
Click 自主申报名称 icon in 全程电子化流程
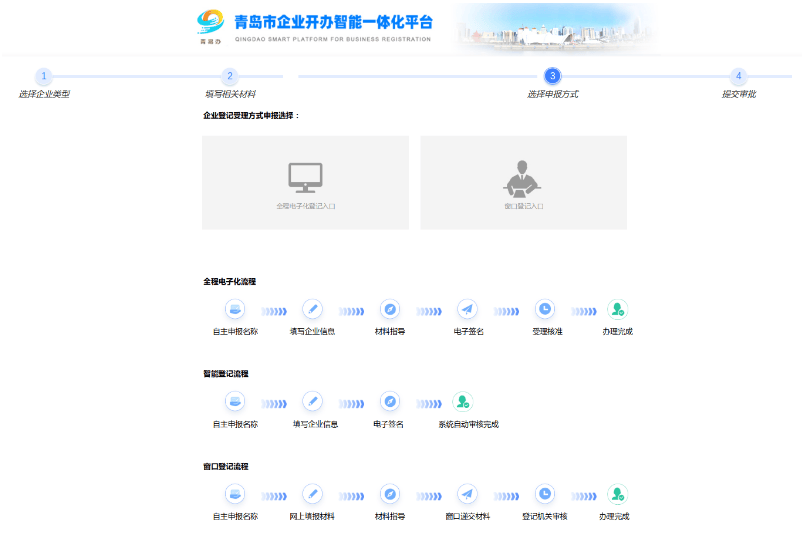pyautogui.click(x=235, y=310)
